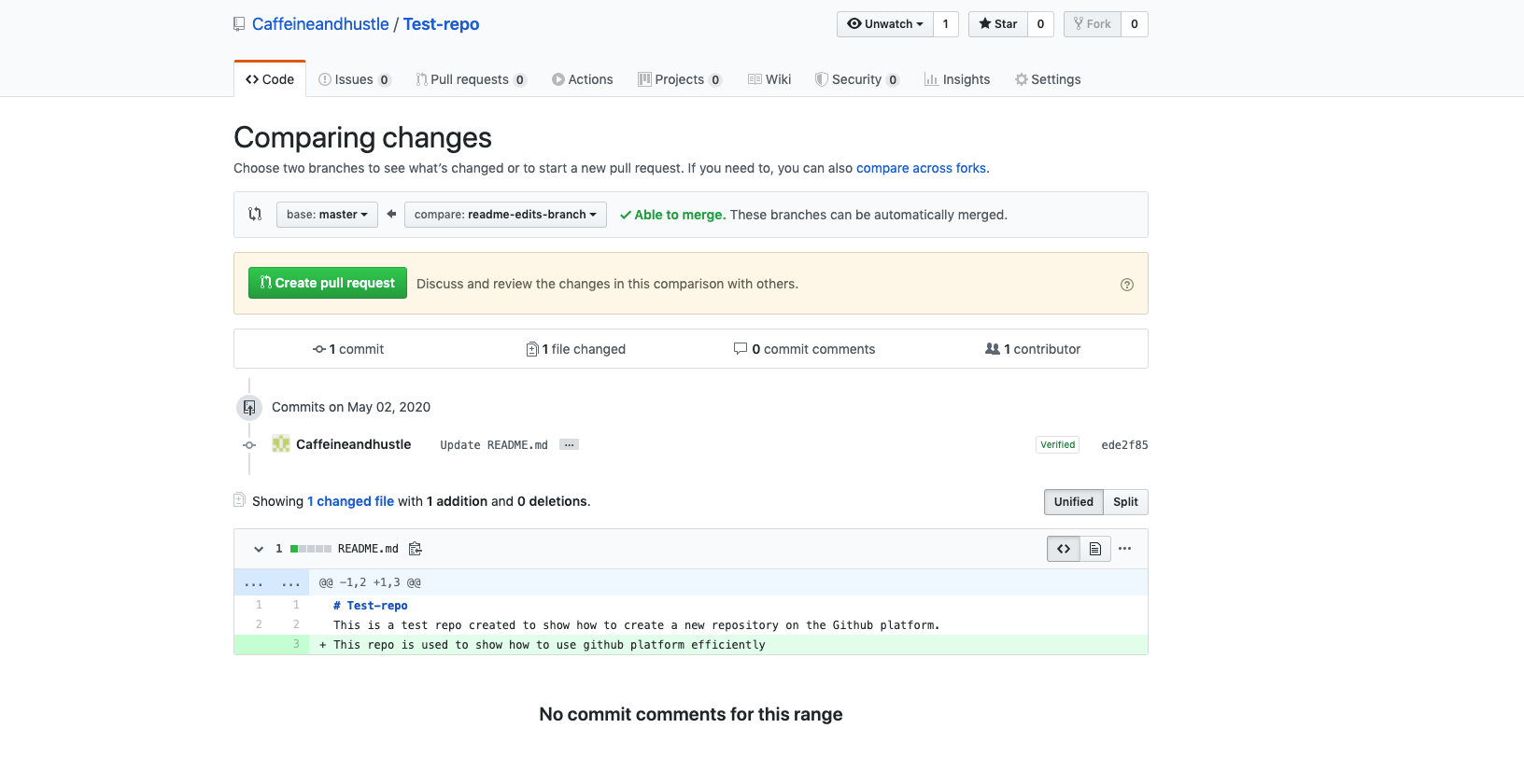Open the Code tab
Image resolution: width=1524 pixels, height=784 pixels.
pyautogui.click(x=270, y=79)
